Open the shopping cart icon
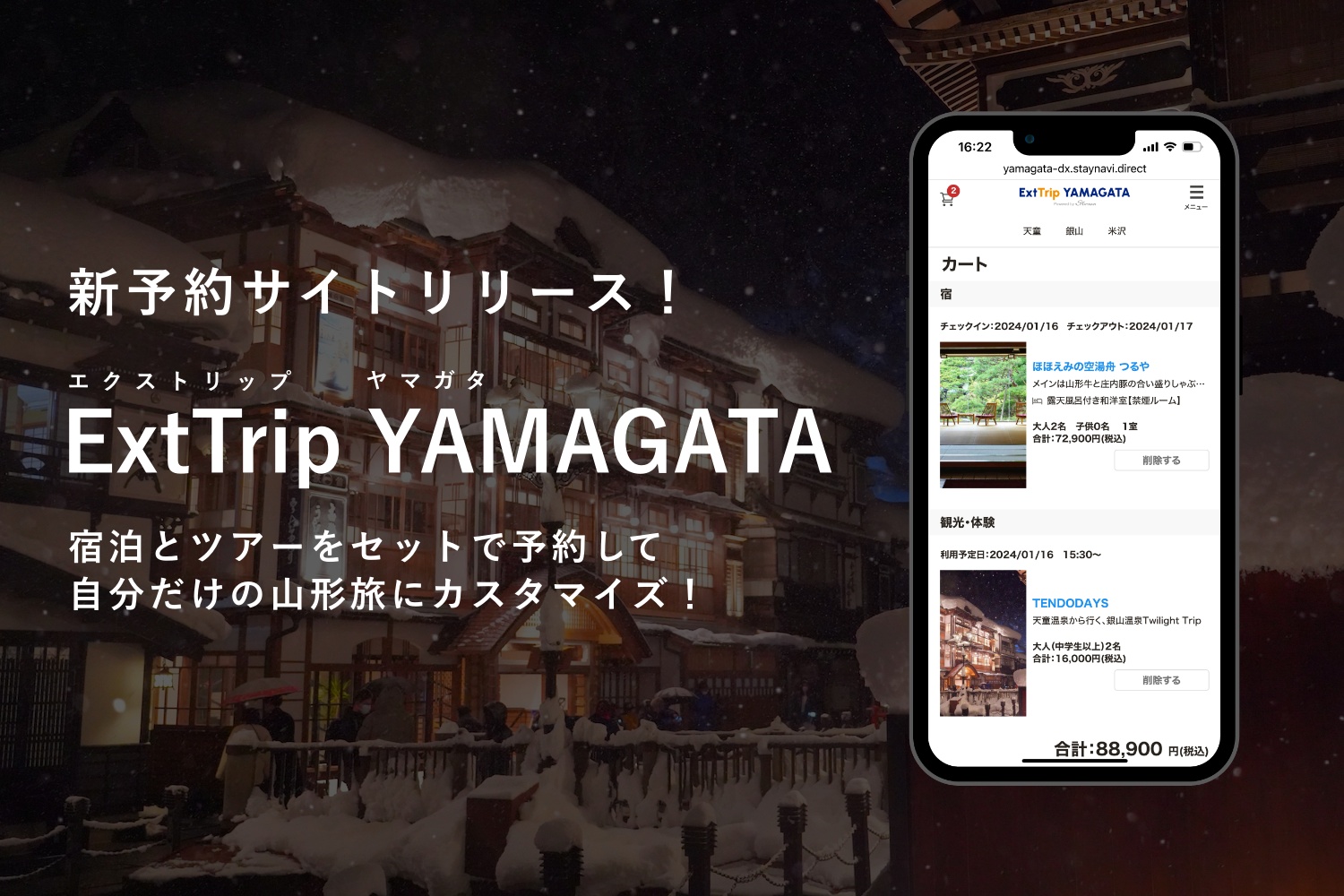The height and width of the screenshot is (896, 1344). pos(946,200)
